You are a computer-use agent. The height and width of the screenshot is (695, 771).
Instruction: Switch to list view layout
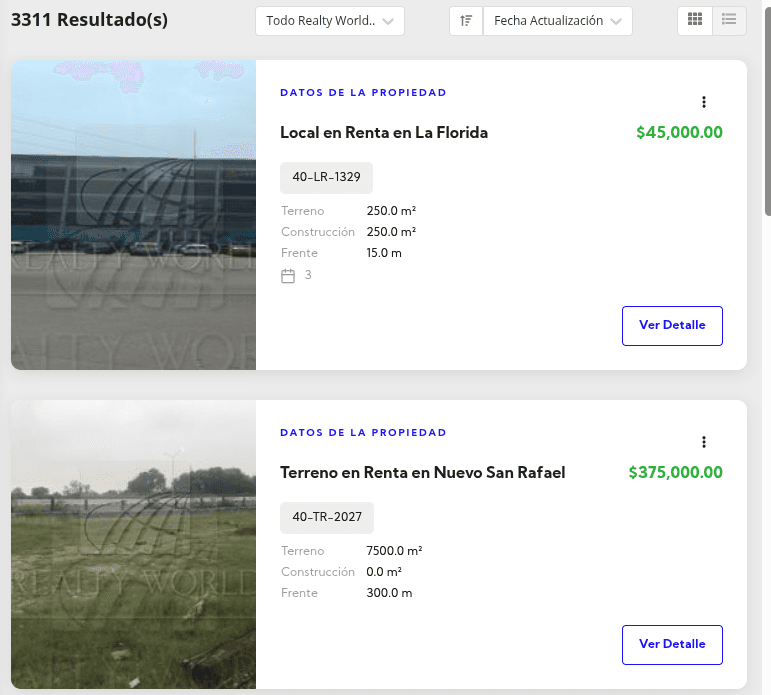tap(729, 20)
